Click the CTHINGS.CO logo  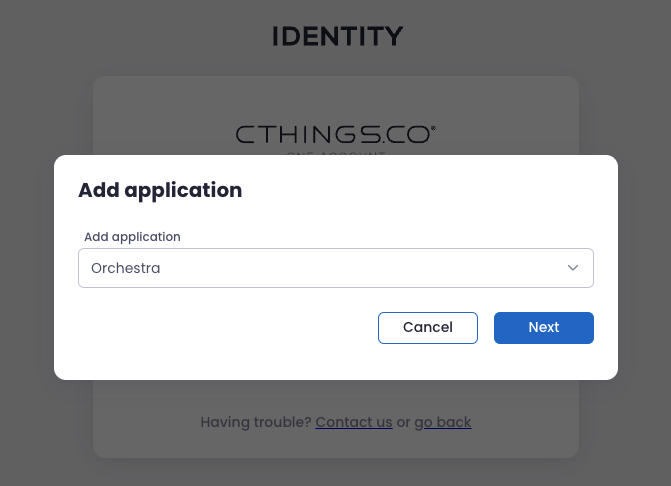coord(331,134)
